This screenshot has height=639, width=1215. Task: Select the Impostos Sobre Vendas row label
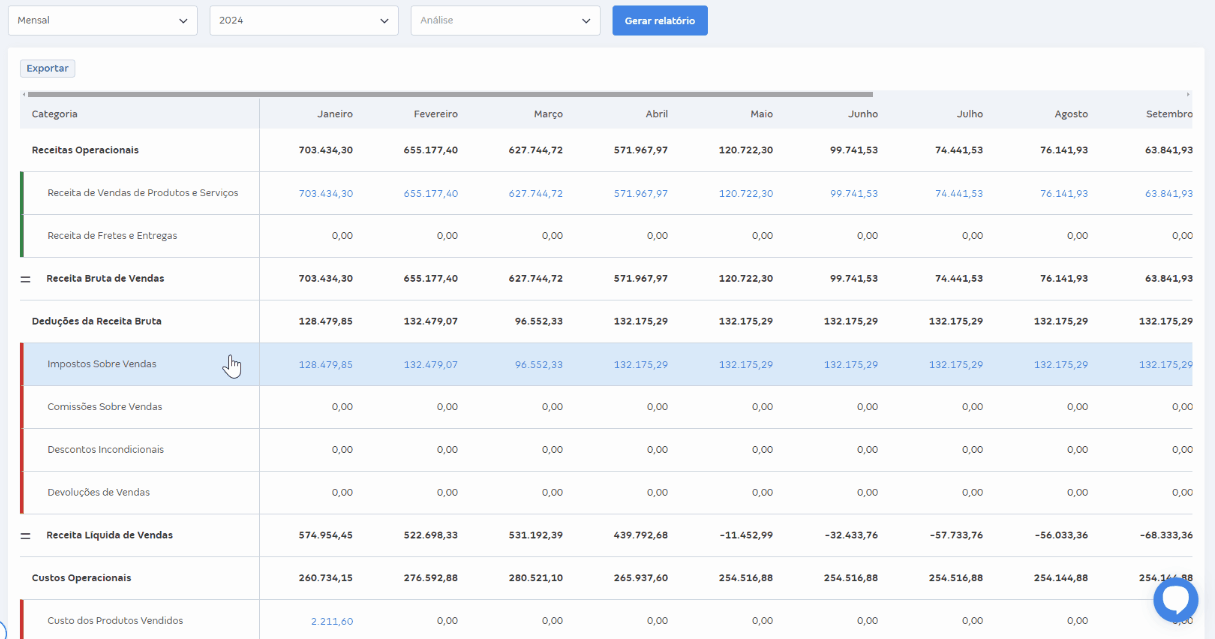(102, 365)
